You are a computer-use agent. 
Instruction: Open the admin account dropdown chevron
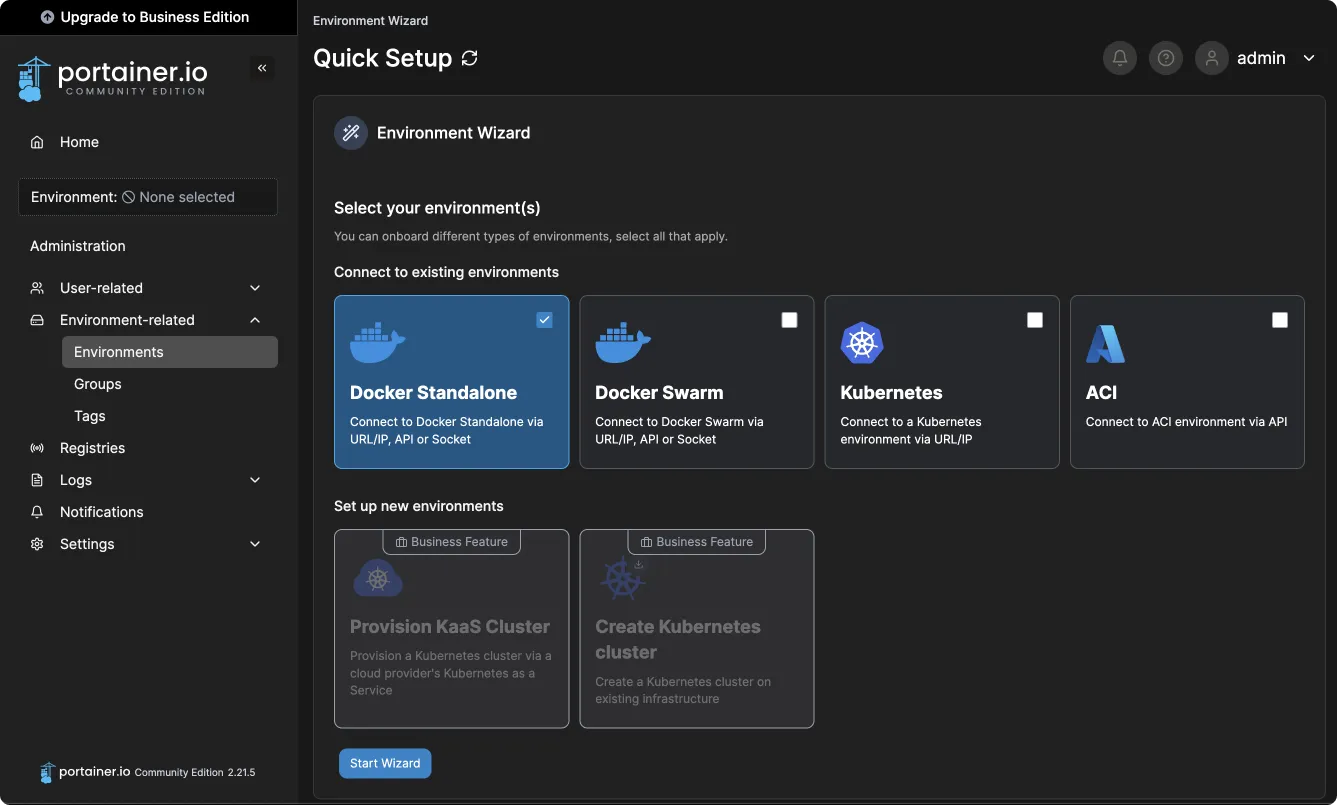[1309, 58]
